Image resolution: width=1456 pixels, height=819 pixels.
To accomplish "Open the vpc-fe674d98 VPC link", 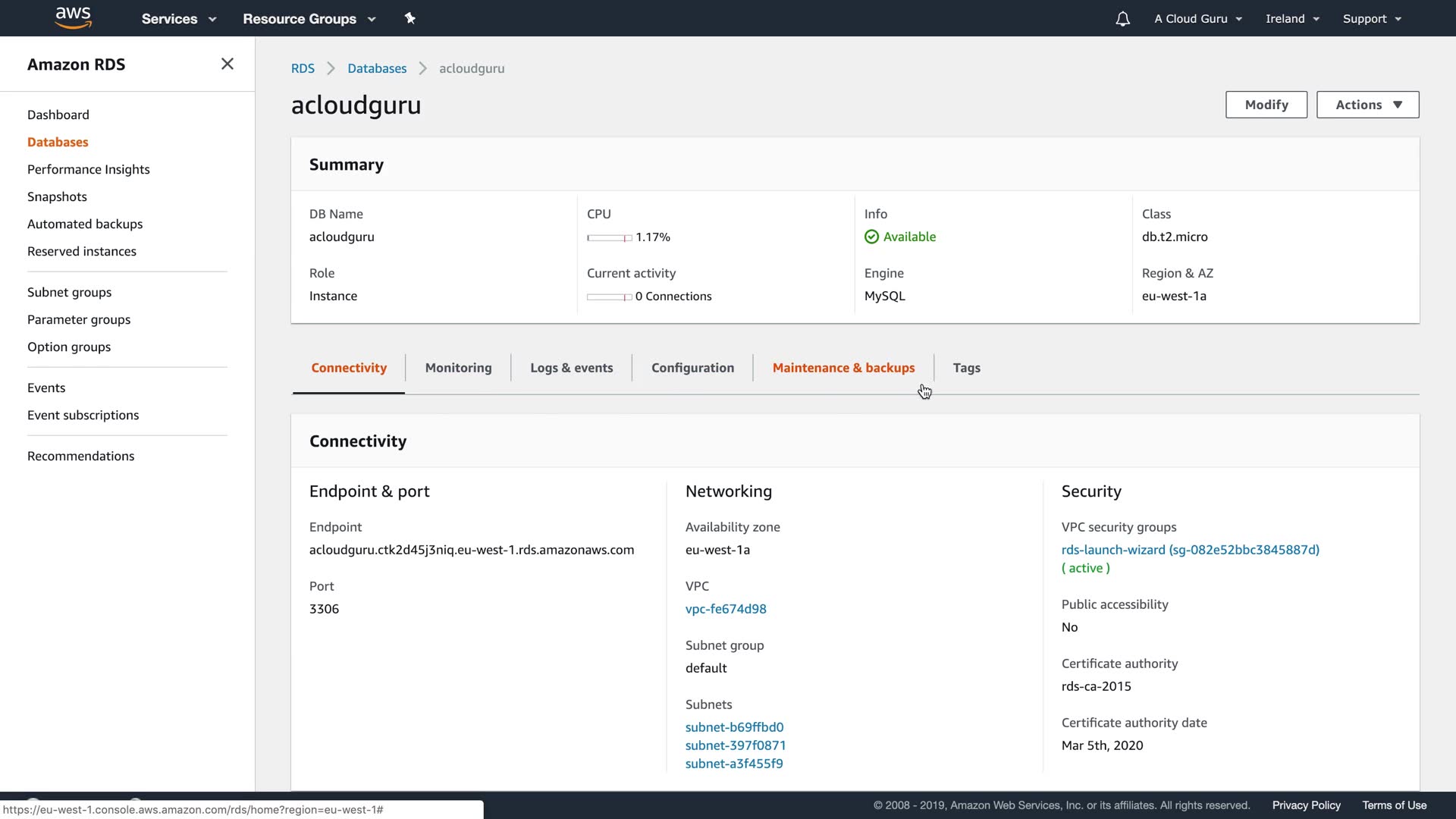I will click(725, 609).
